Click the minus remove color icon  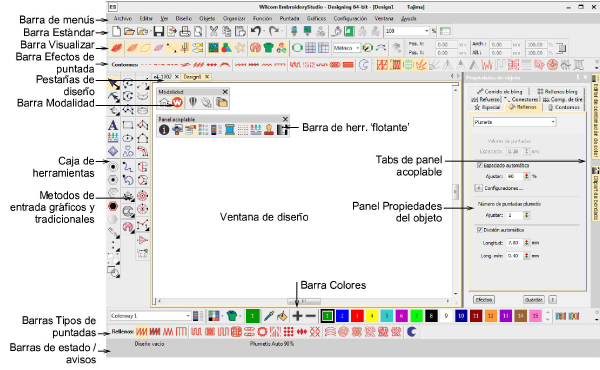[x=311, y=316]
